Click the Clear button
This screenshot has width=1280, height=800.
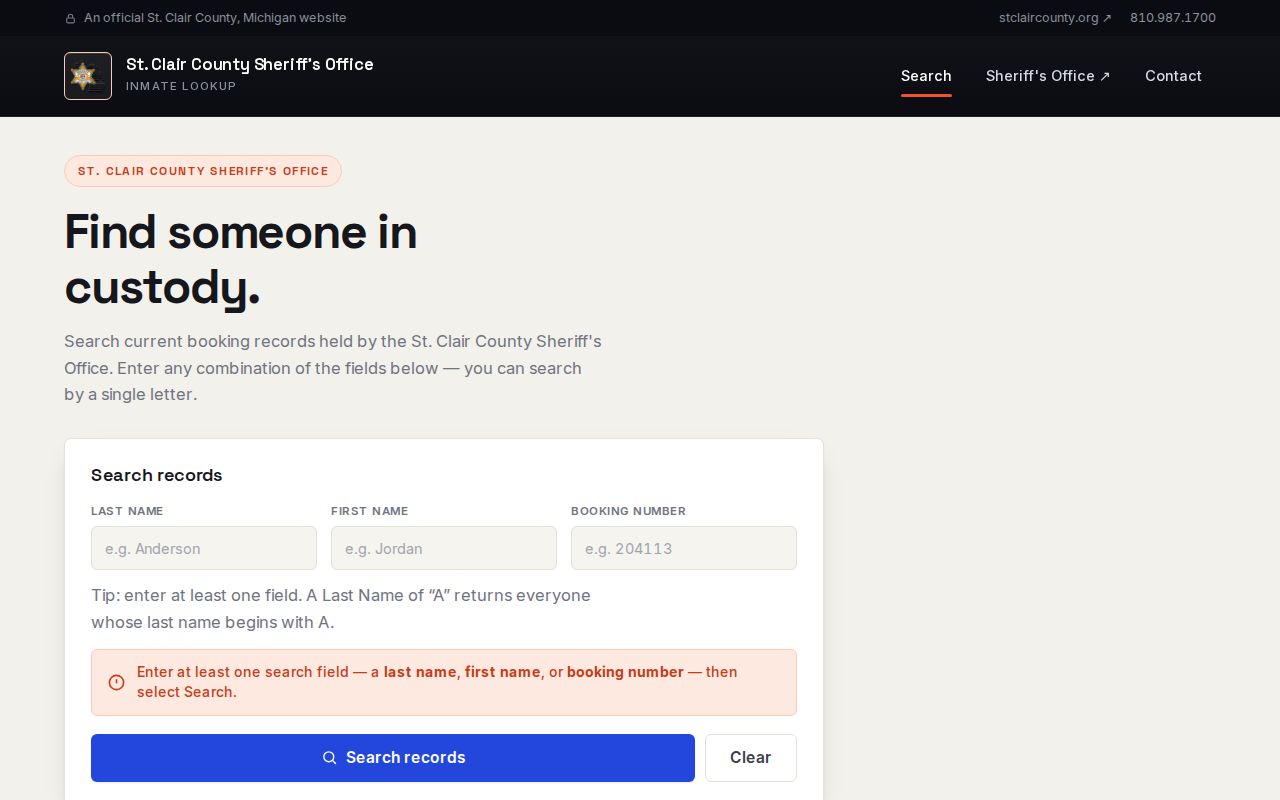click(x=751, y=758)
